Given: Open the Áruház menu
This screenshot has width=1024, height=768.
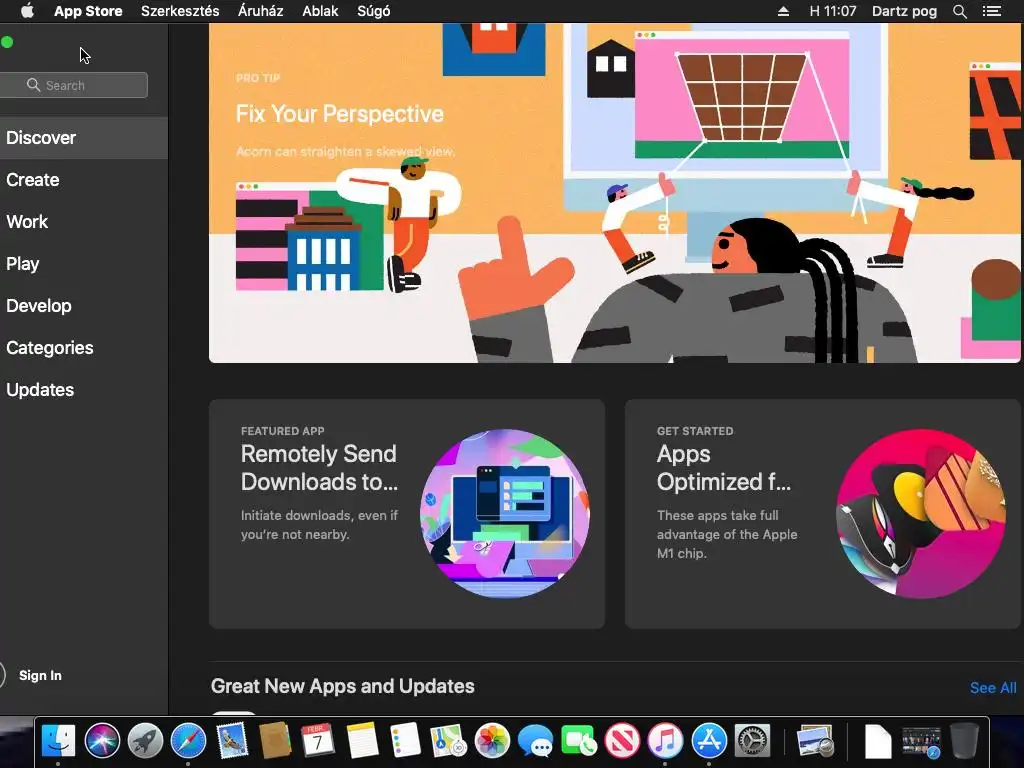Looking at the screenshot, I should coord(260,11).
